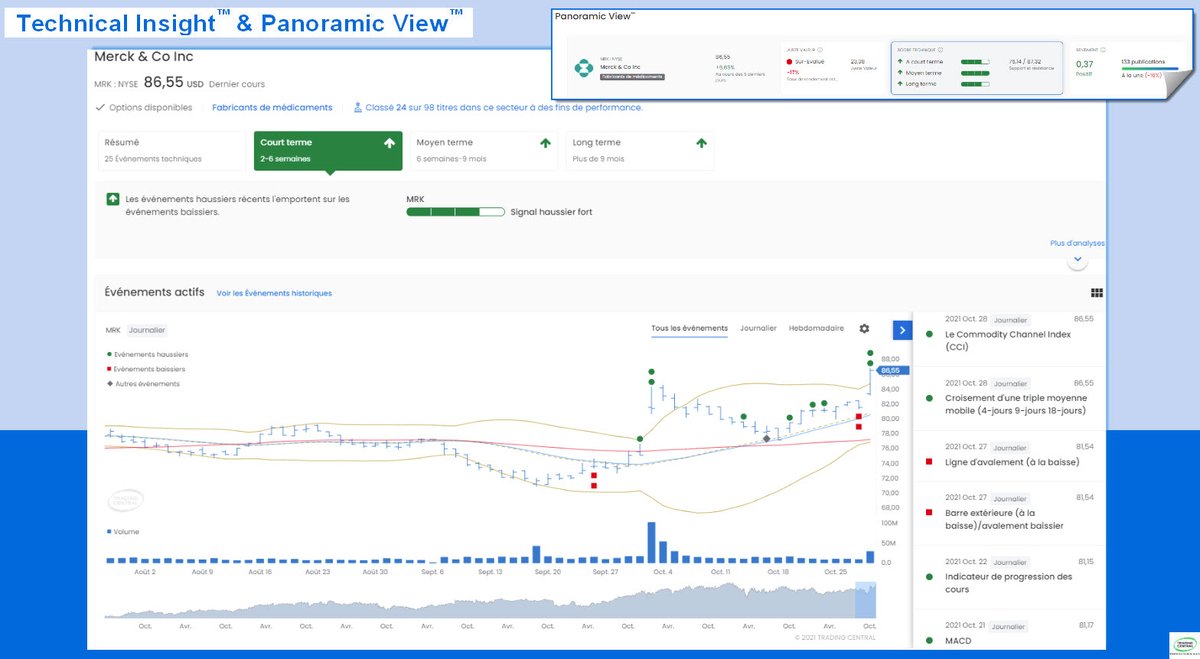Click Long terme row in Panoramic View

click(945, 83)
